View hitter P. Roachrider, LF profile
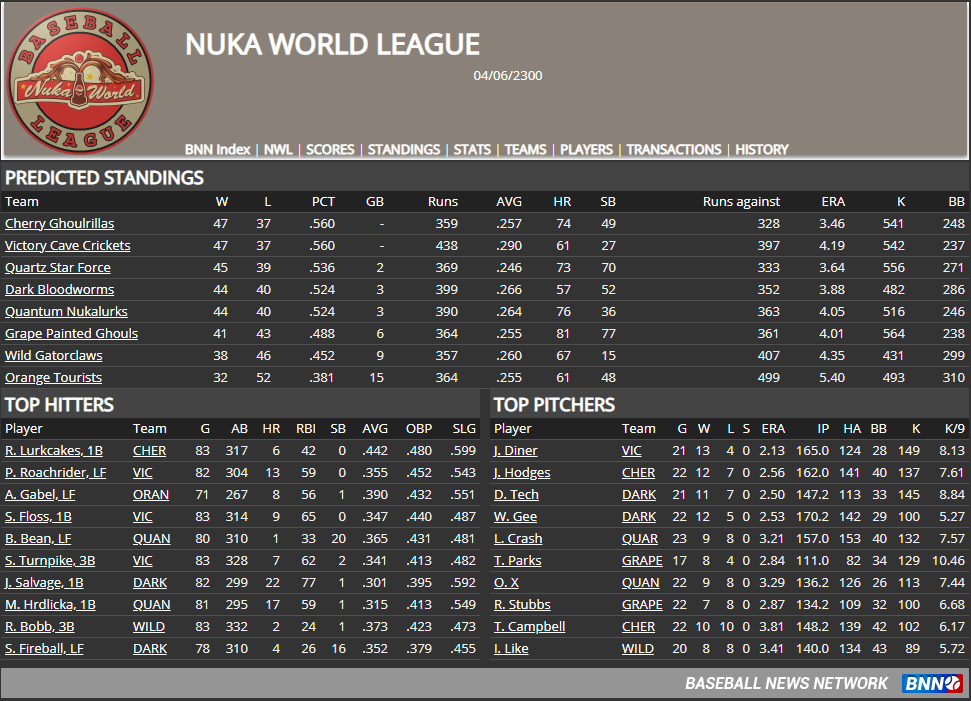971x701 pixels. (56, 472)
